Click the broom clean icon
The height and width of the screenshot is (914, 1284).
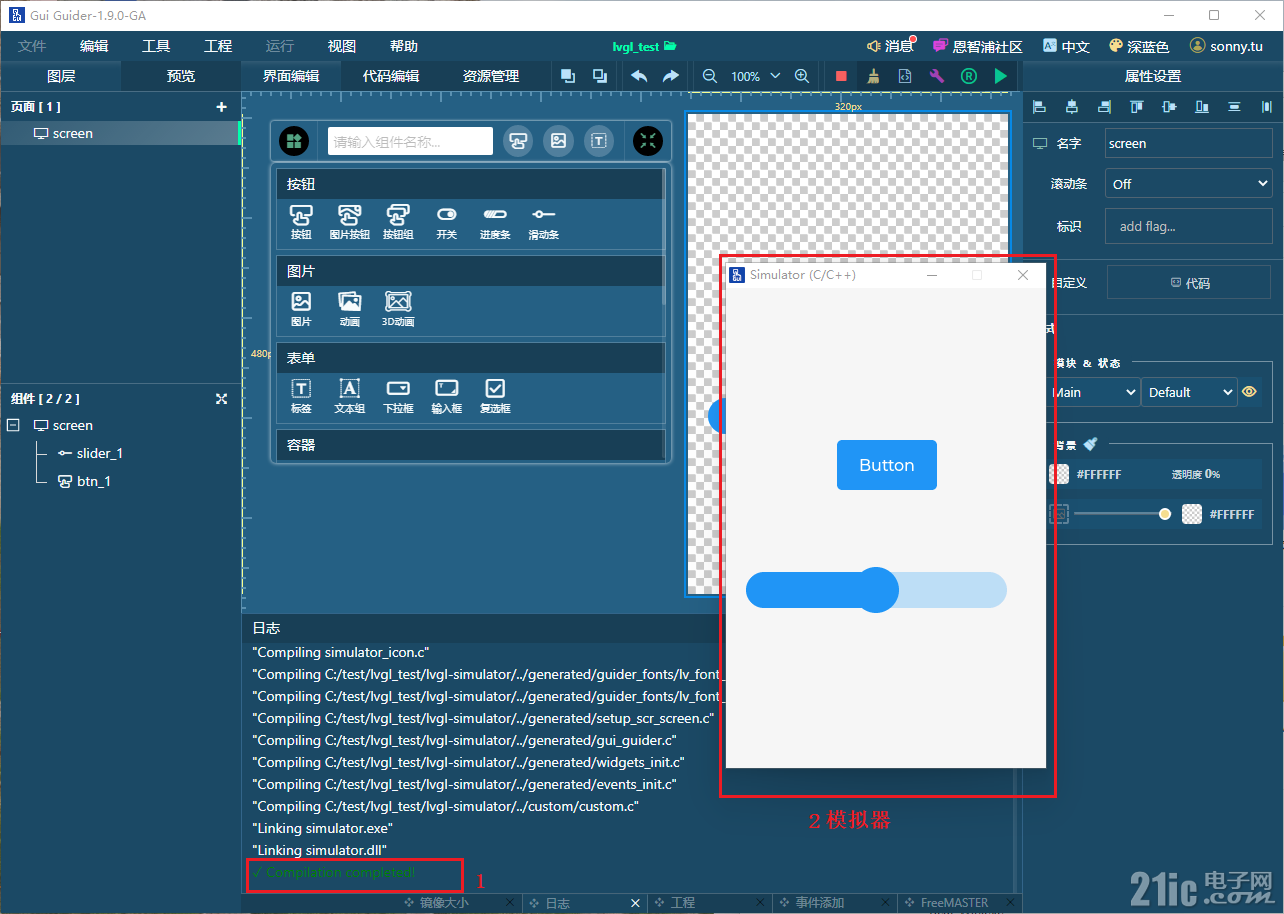tap(873, 76)
